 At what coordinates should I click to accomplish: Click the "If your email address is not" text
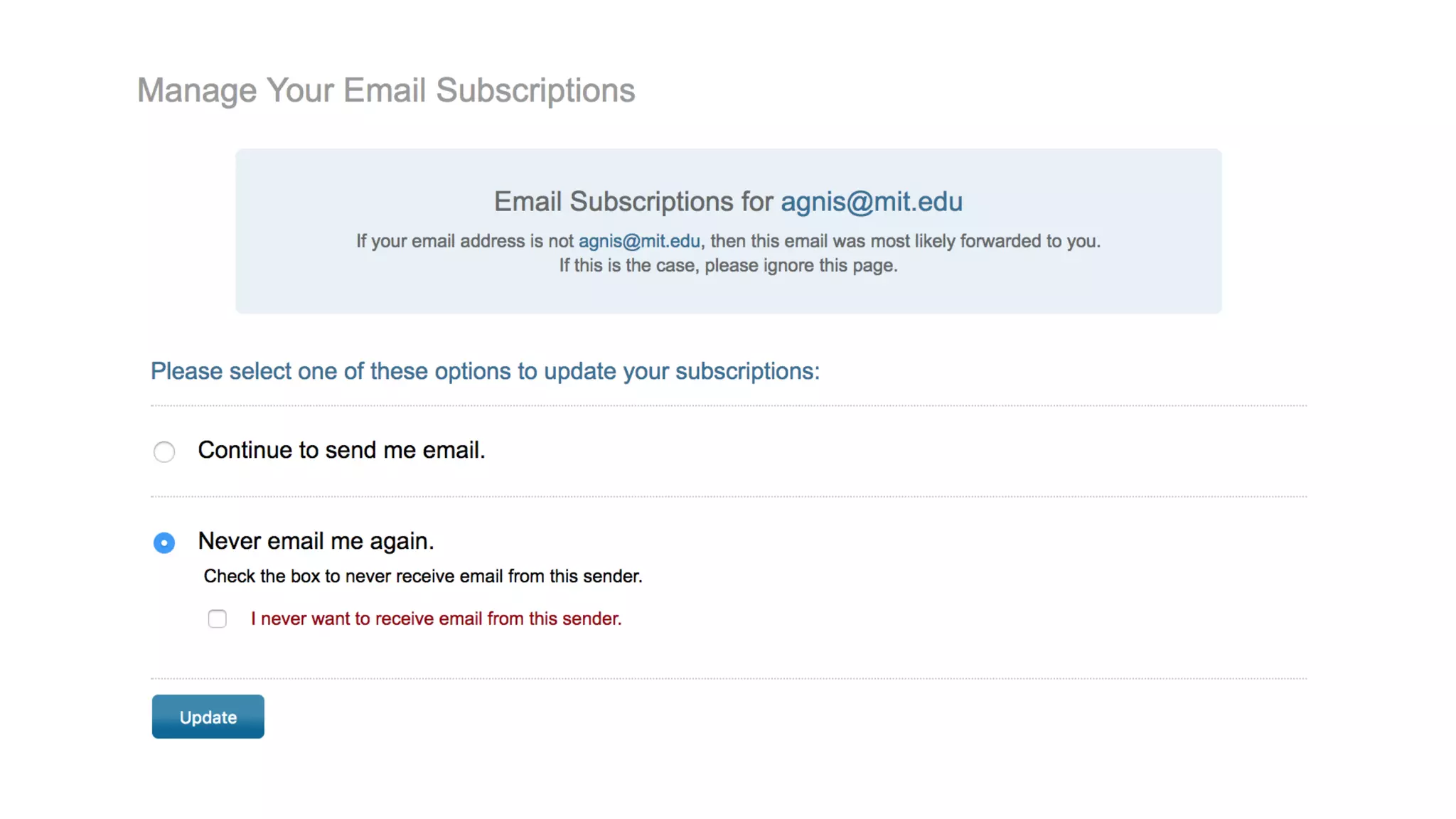click(465, 242)
